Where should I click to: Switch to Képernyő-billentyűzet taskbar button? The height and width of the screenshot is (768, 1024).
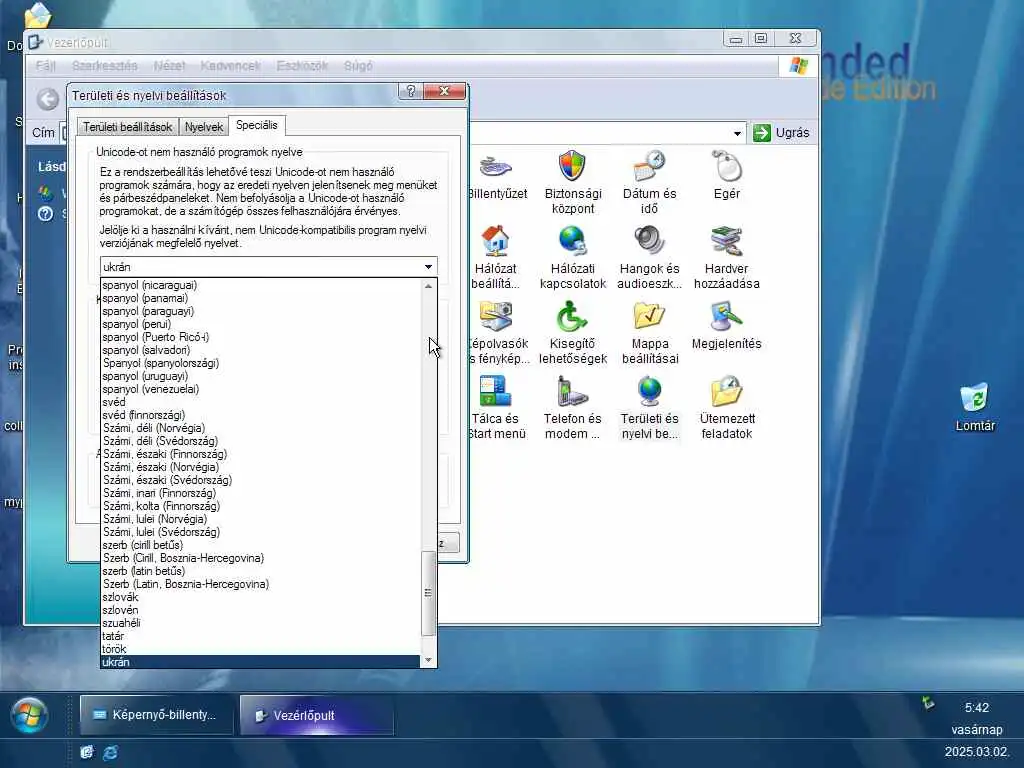(156, 714)
